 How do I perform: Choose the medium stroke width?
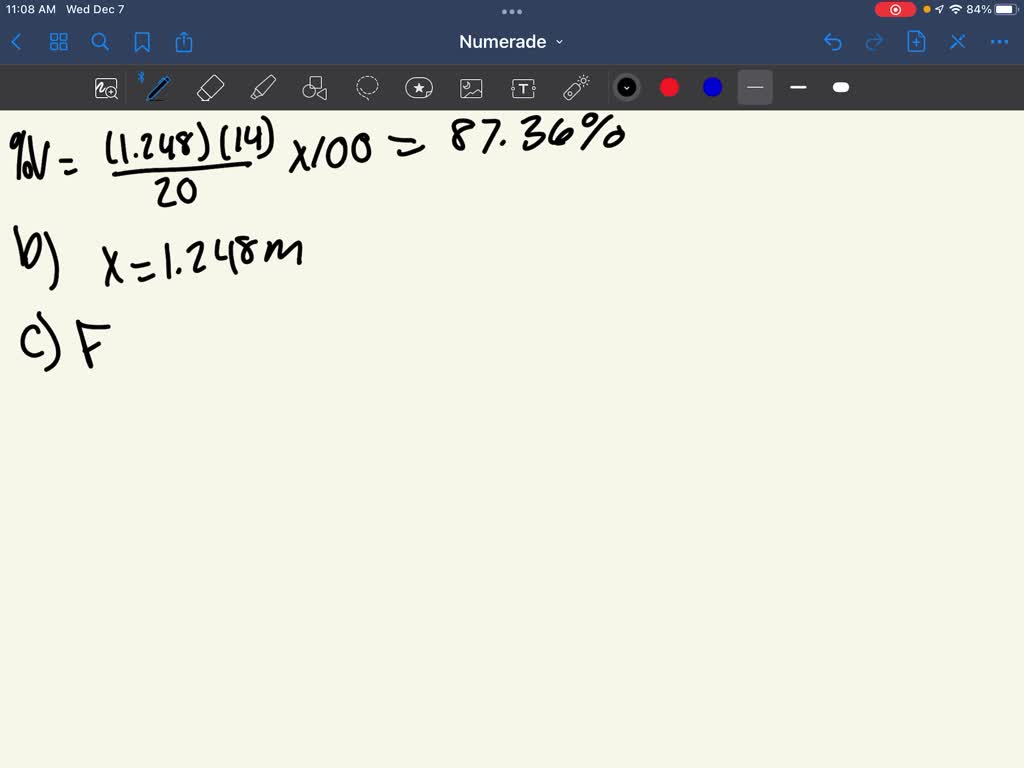[x=798, y=88]
